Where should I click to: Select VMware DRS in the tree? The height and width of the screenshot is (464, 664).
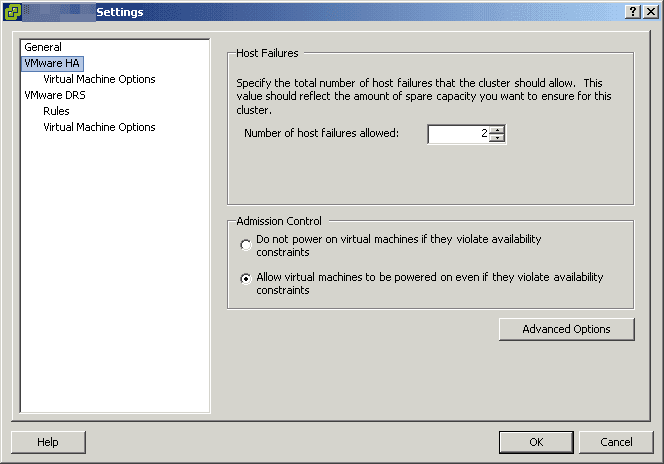pyautogui.click(x=55, y=95)
